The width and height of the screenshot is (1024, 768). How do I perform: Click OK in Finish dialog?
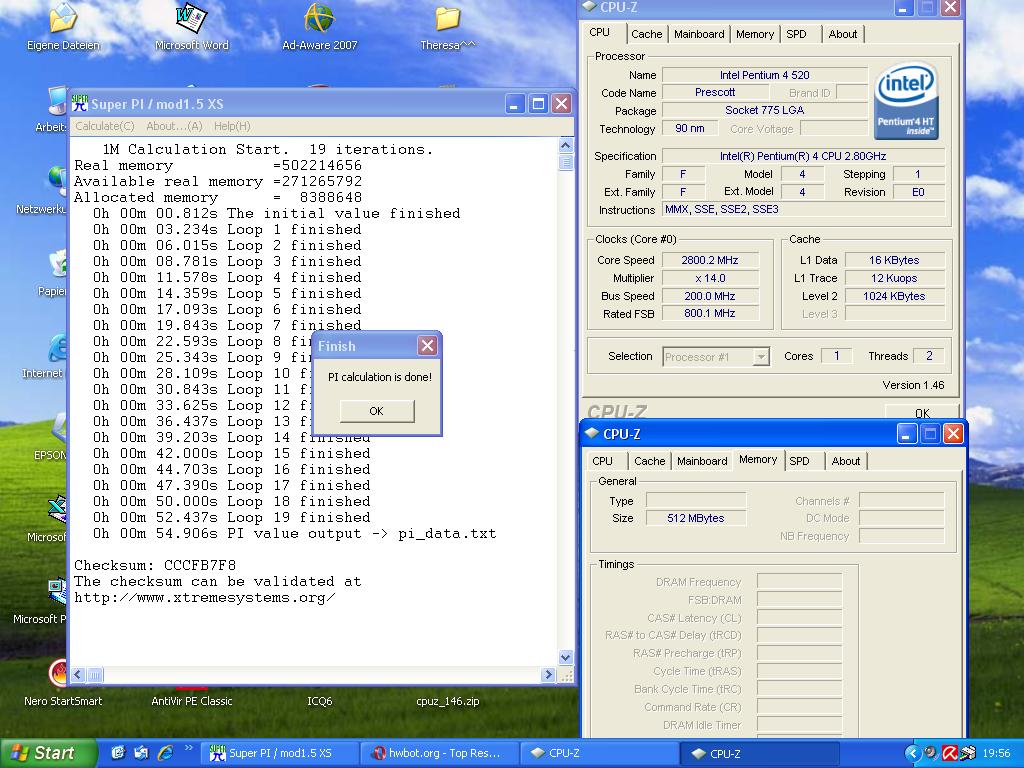[x=377, y=411]
